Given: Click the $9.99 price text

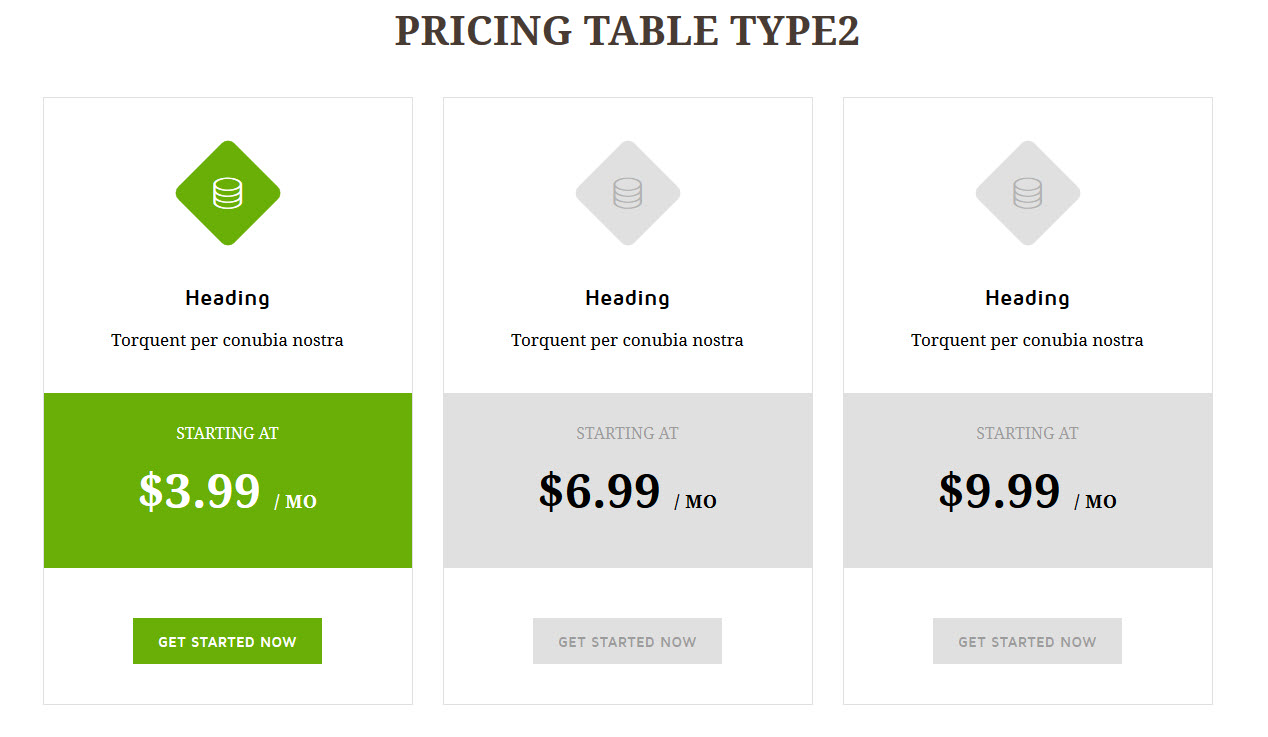Looking at the screenshot, I should coord(1000,491).
